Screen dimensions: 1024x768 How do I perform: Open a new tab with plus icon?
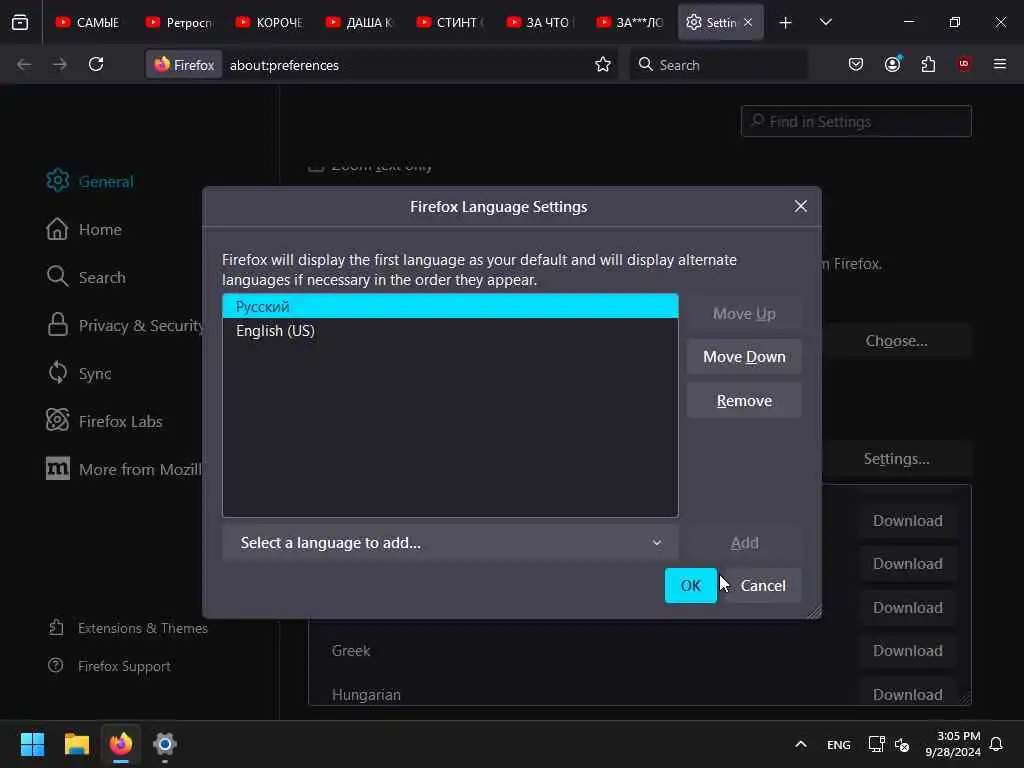(786, 22)
